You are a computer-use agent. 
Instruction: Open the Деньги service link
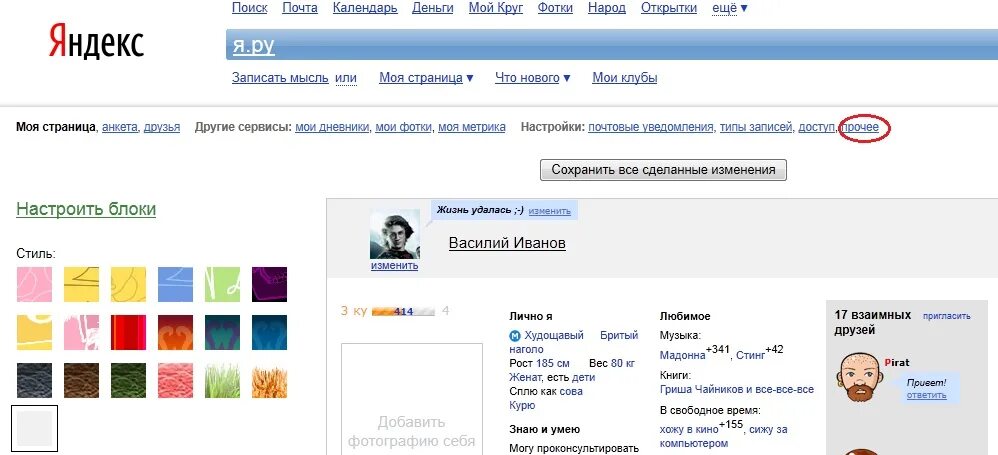click(x=433, y=8)
